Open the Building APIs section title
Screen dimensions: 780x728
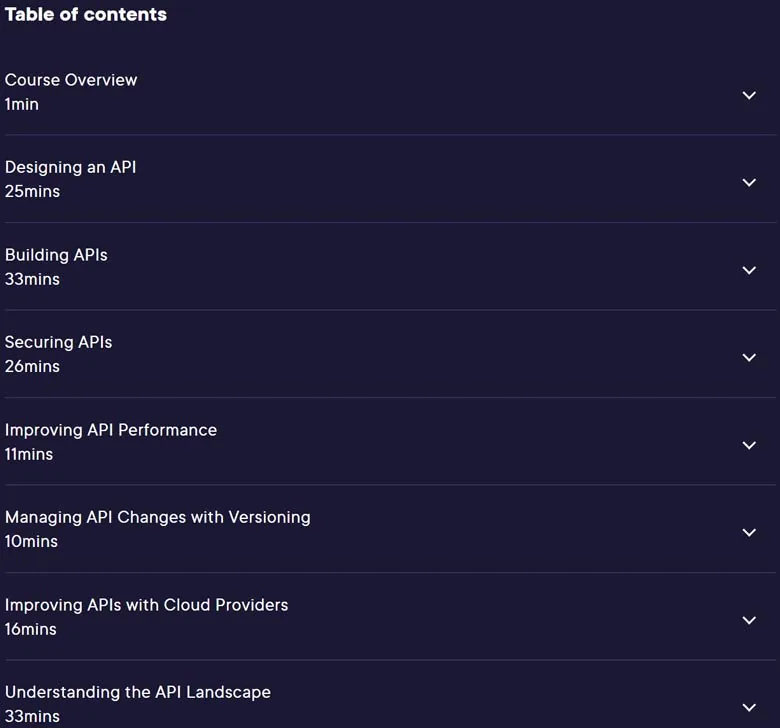[56, 255]
